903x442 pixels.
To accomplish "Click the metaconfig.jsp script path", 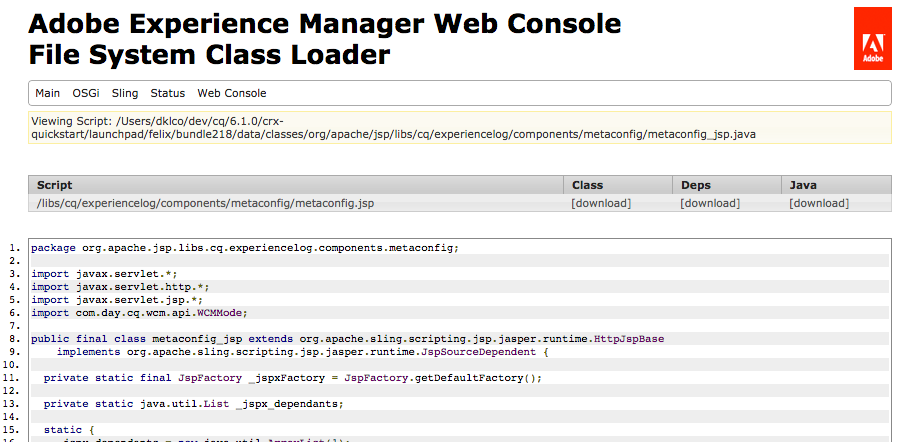I will click(x=205, y=203).
